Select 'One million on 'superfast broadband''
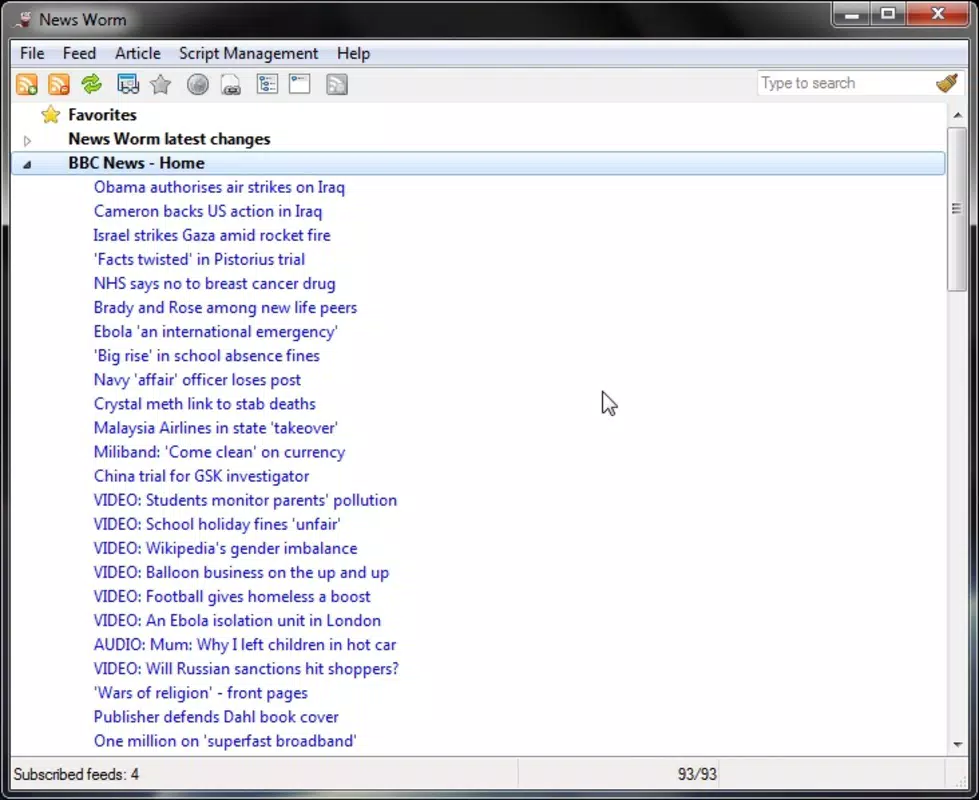The image size is (979, 800). pyautogui.click(x=225, y=741)
